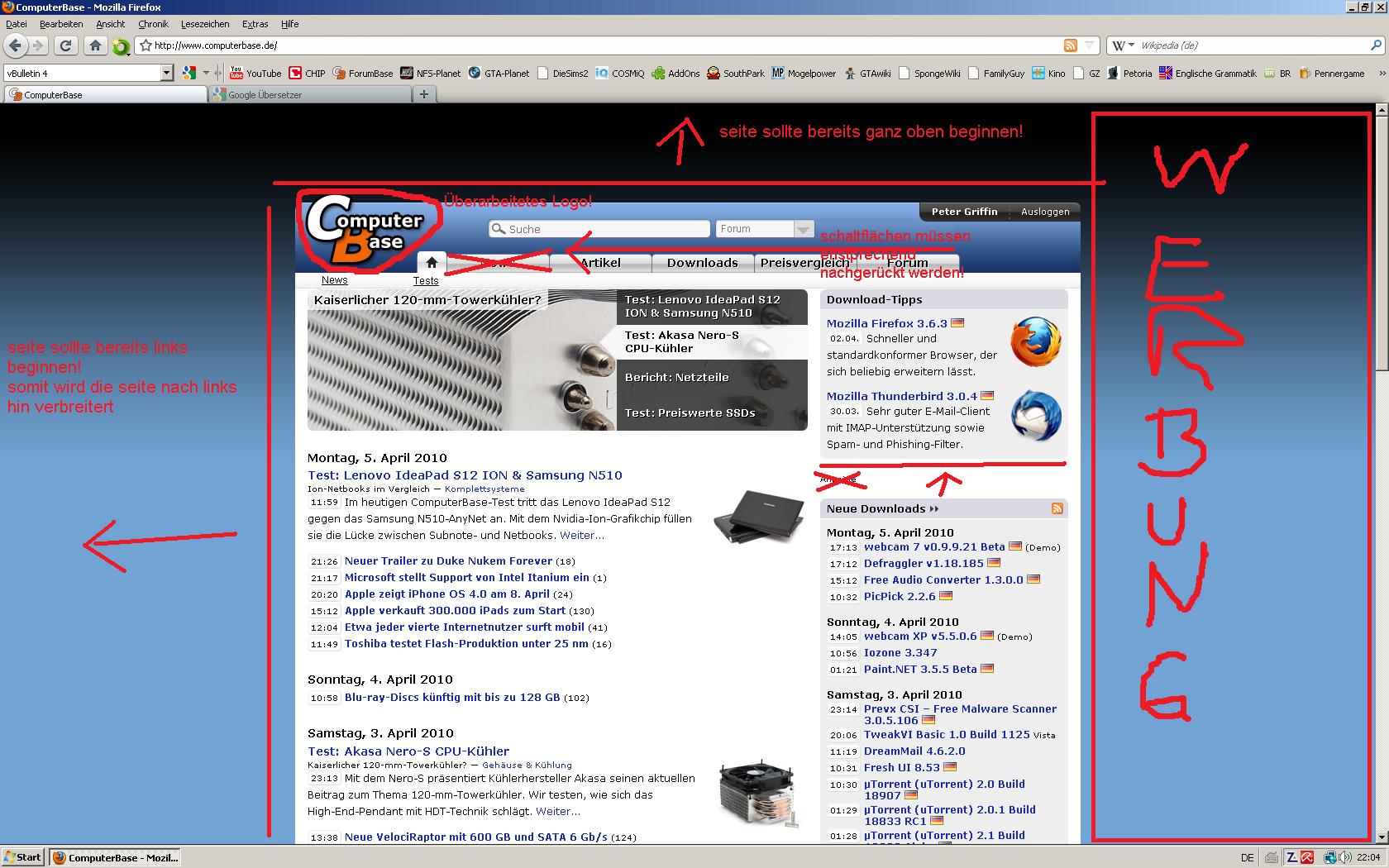Open Neuer Trailer zu Duke Nukem Forever
1389x868 pixels.
(448, 561)
